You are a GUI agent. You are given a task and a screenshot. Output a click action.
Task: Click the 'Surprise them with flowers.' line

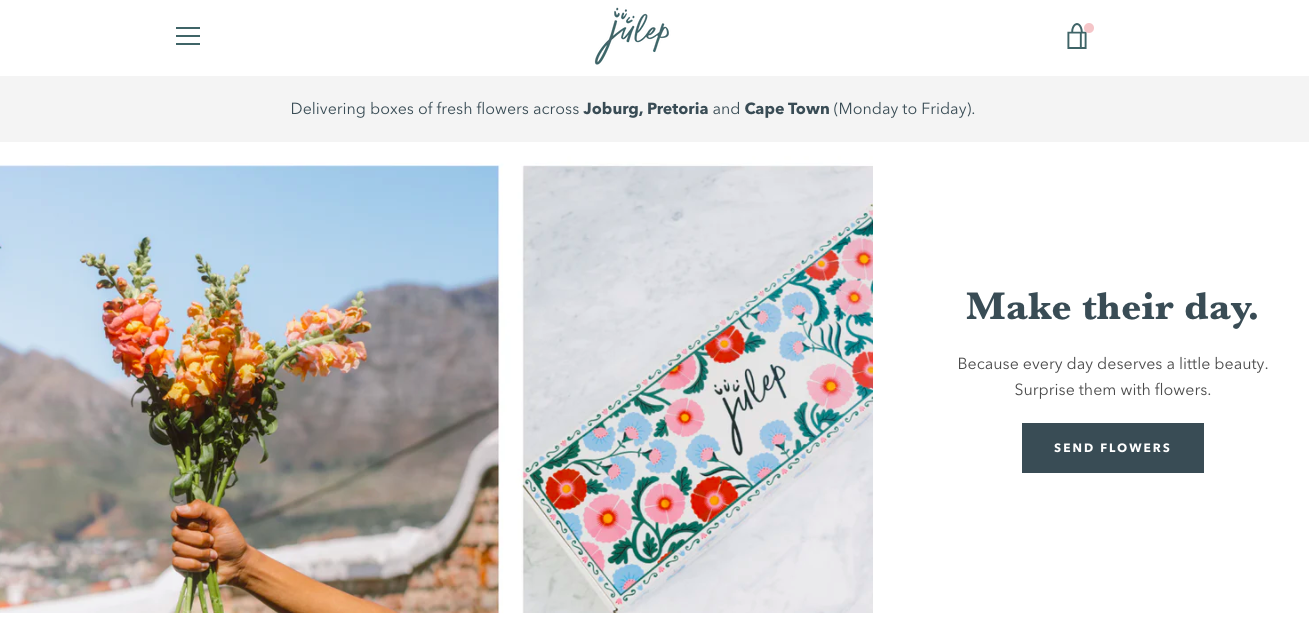click(1112, 390)
